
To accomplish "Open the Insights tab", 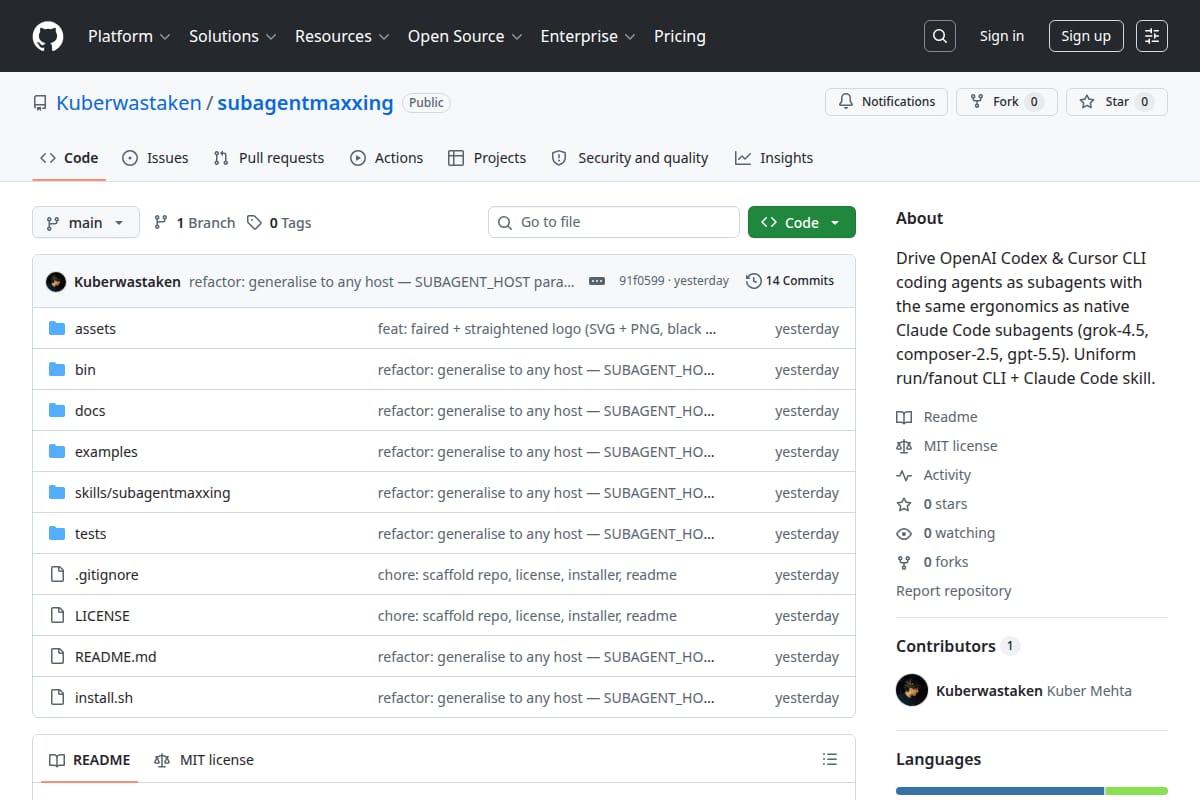I will point(774,158).
